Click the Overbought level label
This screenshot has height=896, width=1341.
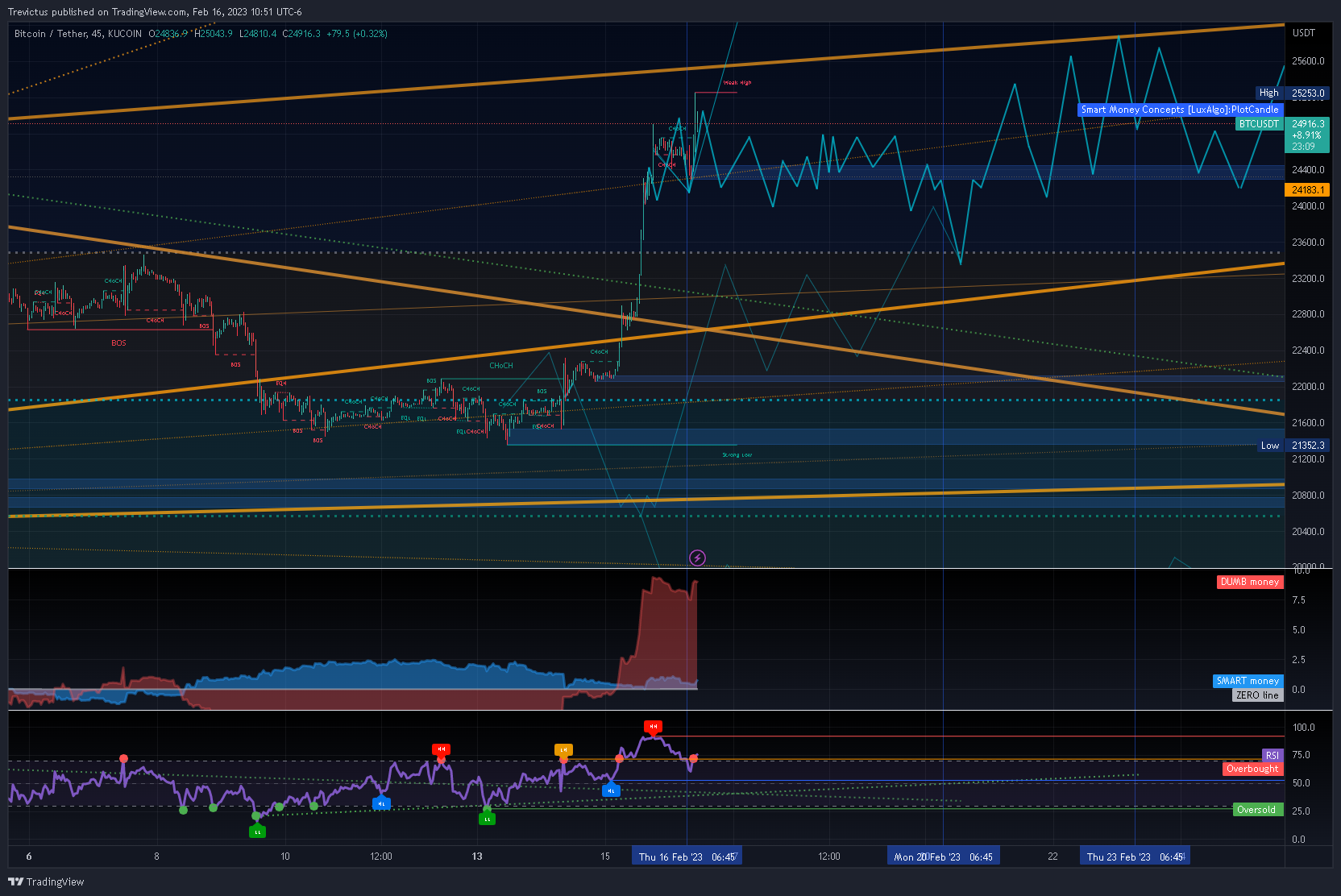[x=1252, y=769]
